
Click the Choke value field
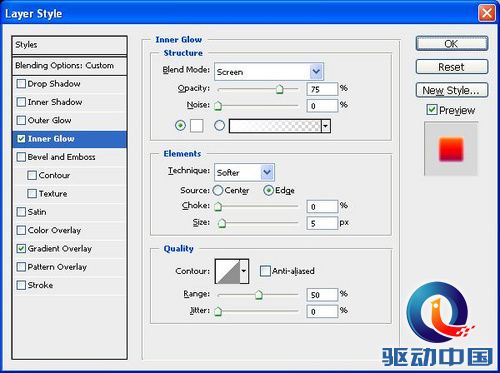click(322, 206)
